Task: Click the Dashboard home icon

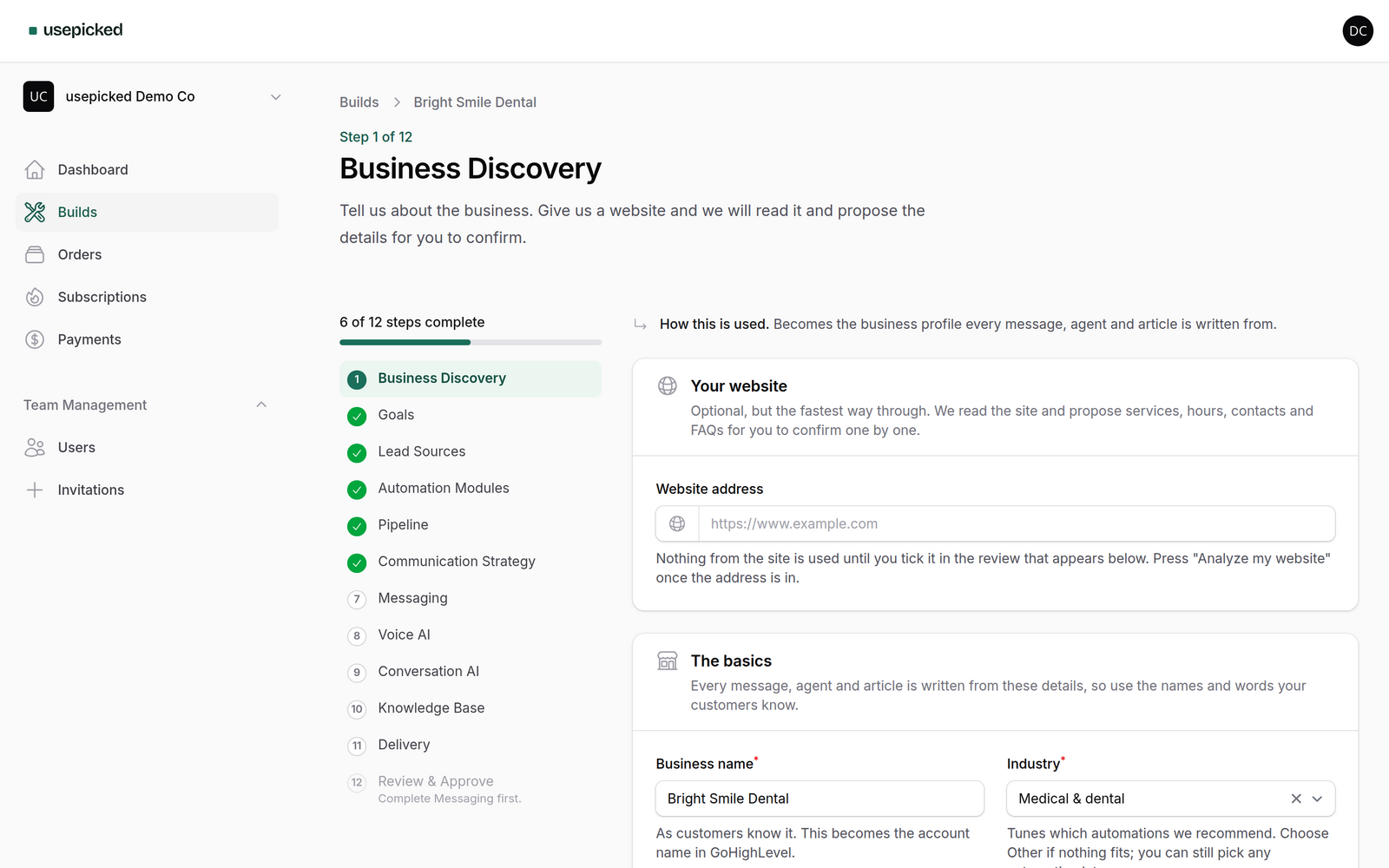Action: tap(35, 170)
